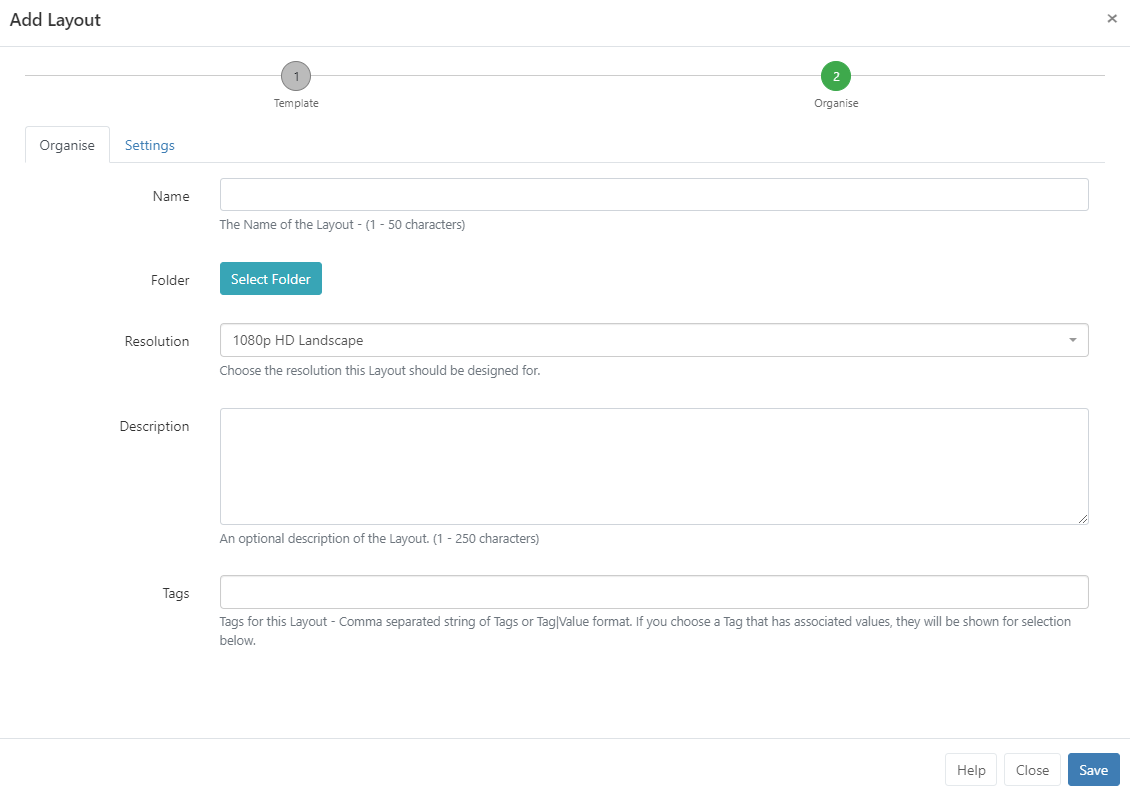Click the Organise label under step 2
The width and height of the screenshot is (1130, 796).
pyautogui.click(x=835, y=103)
